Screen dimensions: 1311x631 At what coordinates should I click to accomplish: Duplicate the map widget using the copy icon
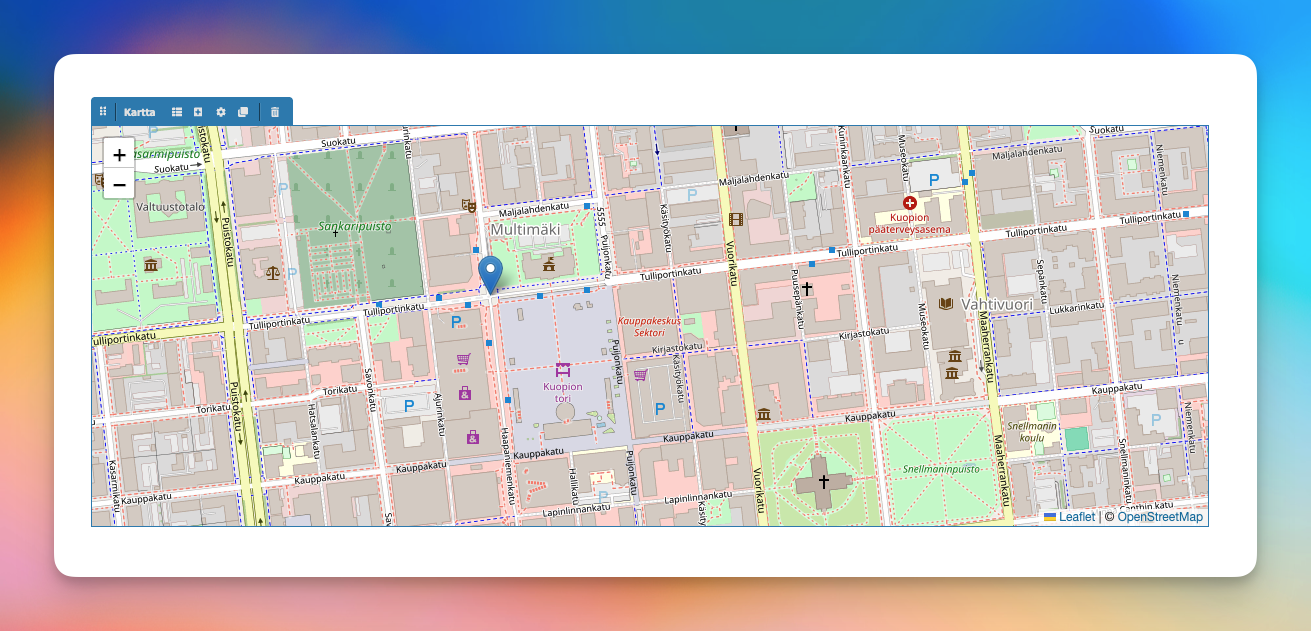pyautogui.click(x=244, y=112)
